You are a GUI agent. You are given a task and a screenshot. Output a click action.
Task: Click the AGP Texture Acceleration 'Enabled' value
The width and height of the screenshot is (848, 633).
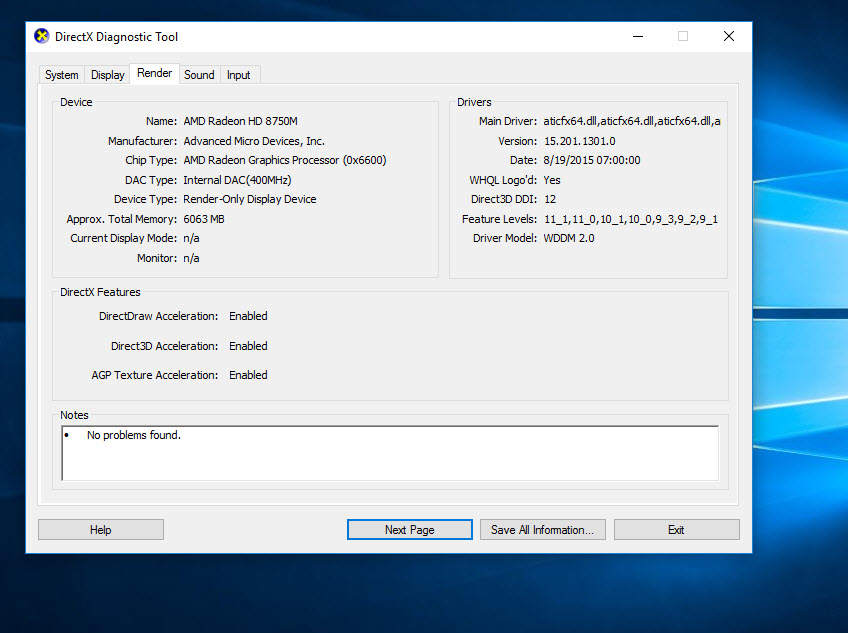(x=248, y=375)
